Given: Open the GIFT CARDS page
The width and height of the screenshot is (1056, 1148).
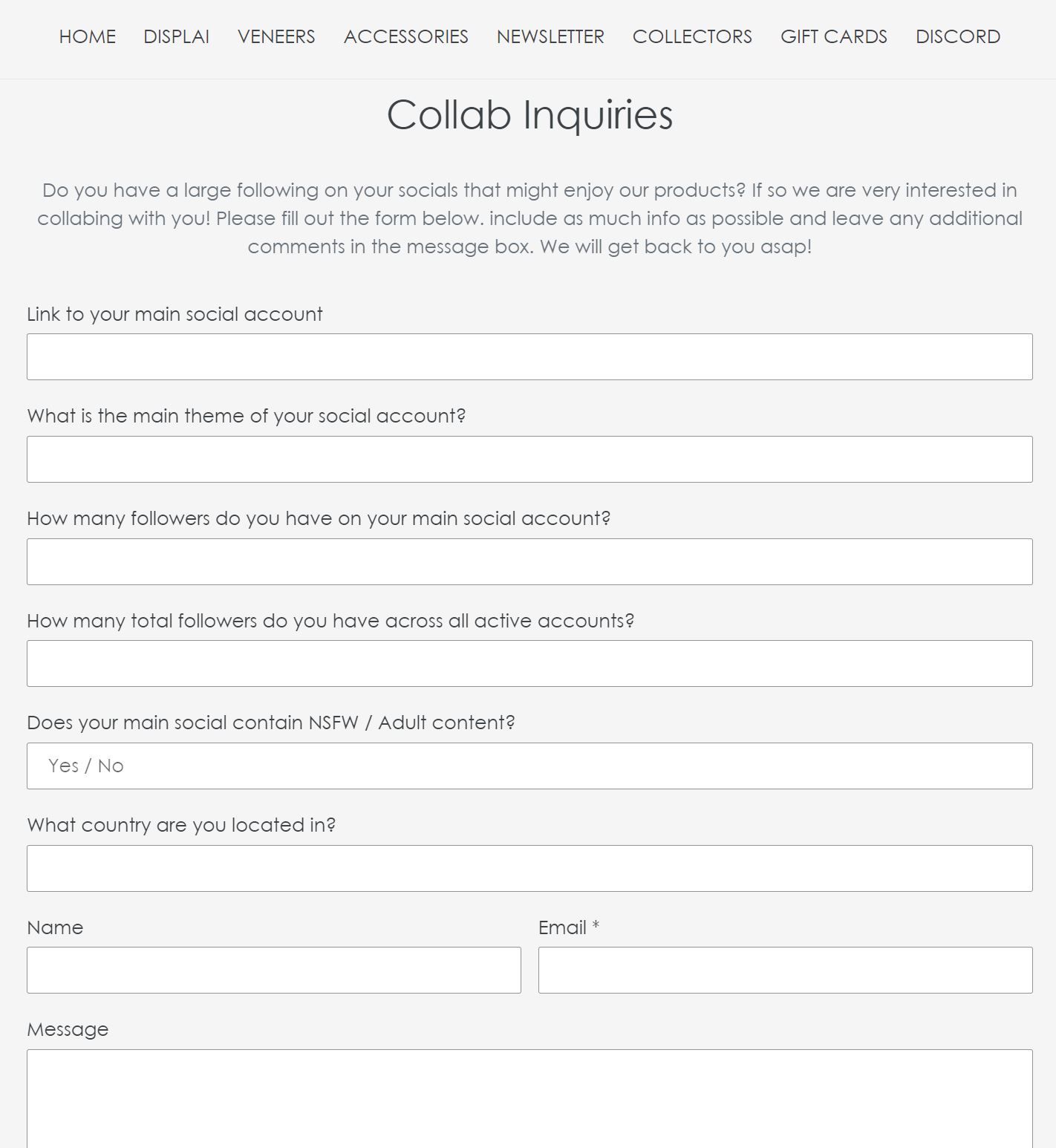Looking at the screenshot, I should pyautogui.click(x=833, y=36).
